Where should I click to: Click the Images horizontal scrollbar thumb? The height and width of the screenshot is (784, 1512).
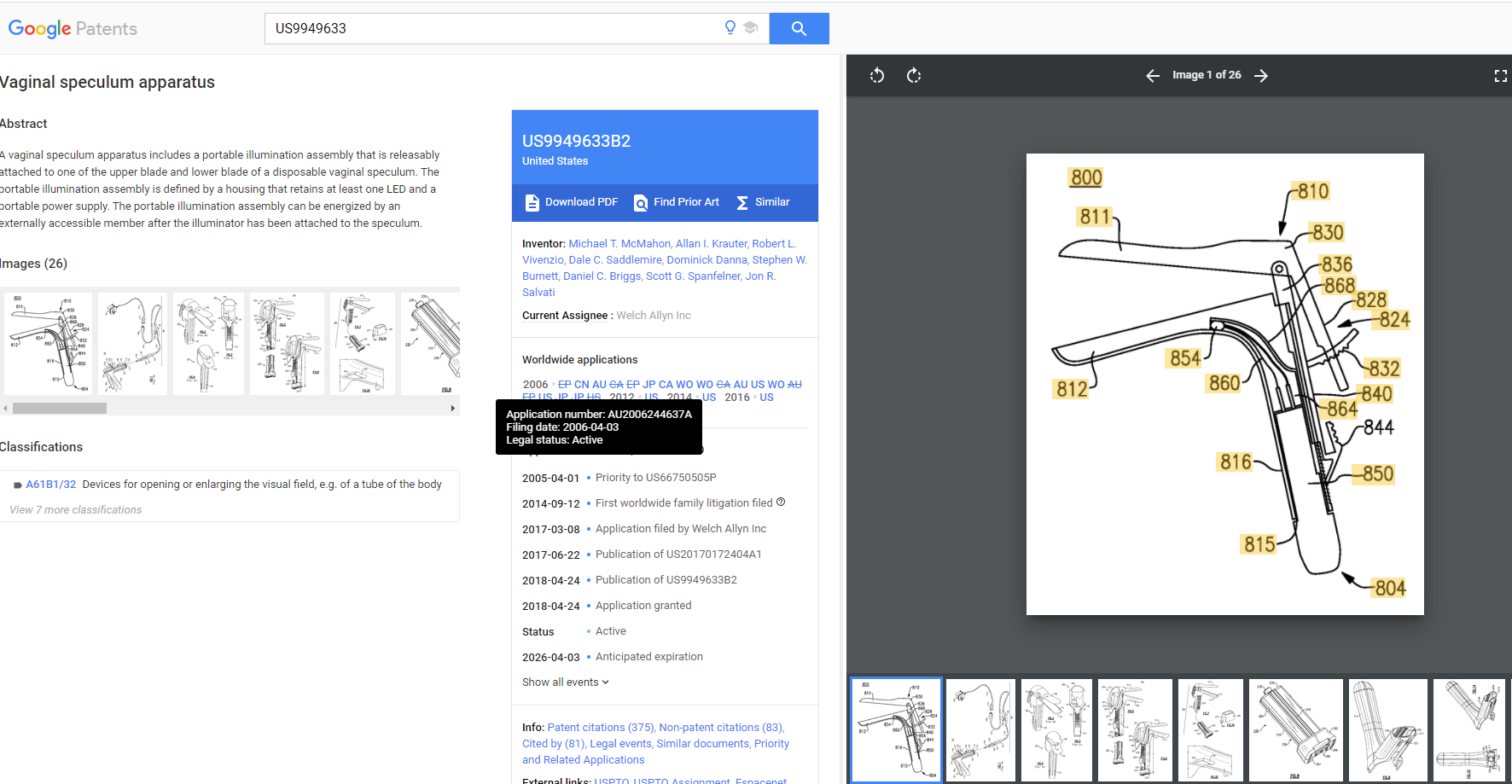pos(60,408)
